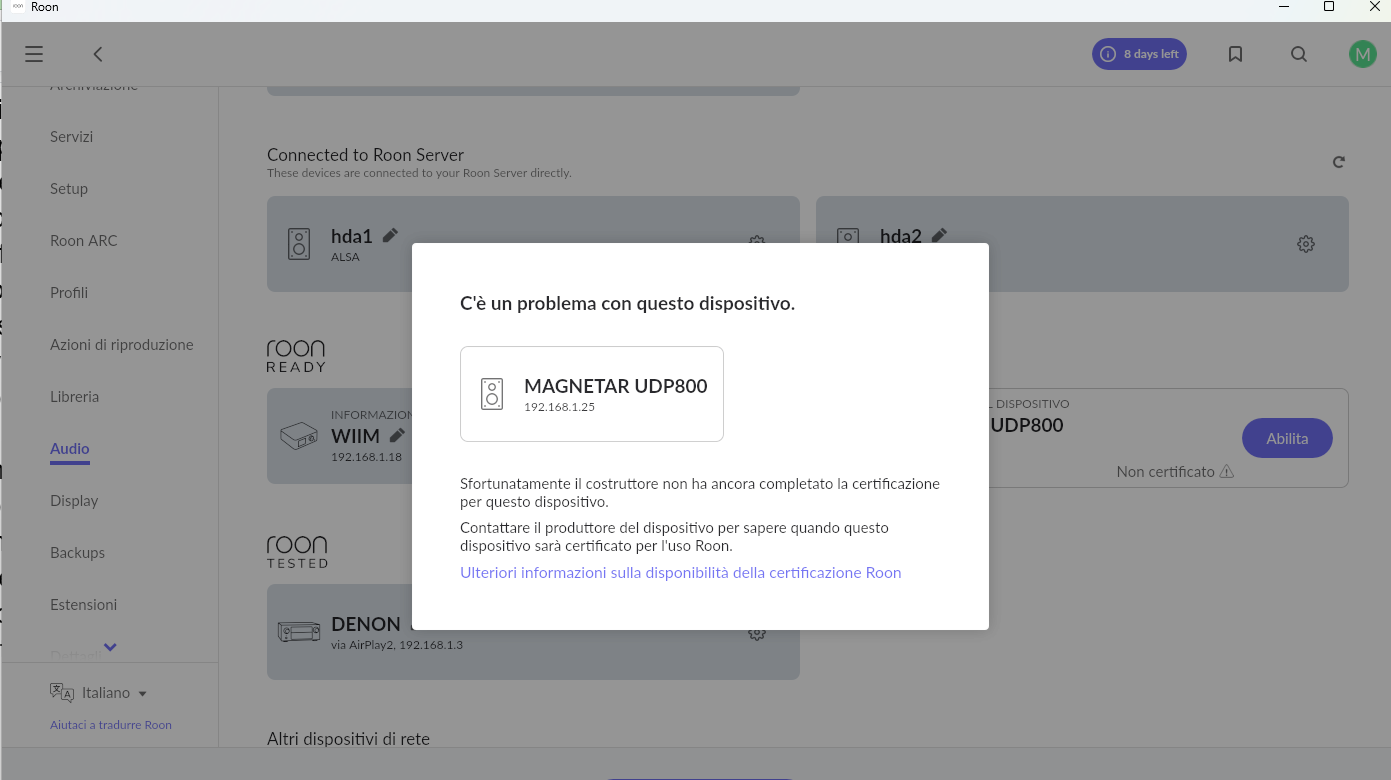Go to the Roon ARC settings
The image size is (1391, 780).
click(84, 241)
